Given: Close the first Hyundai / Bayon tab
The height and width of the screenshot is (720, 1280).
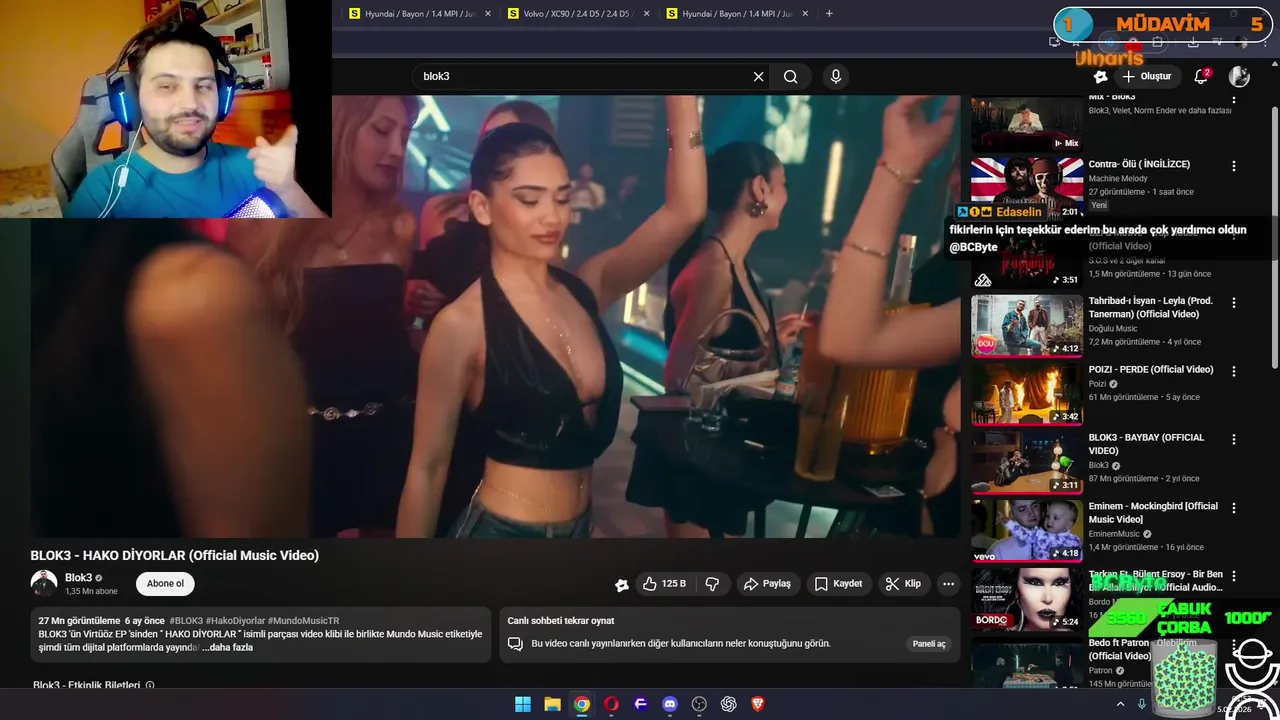Looking at the screenshot, I should click(488, 14).
